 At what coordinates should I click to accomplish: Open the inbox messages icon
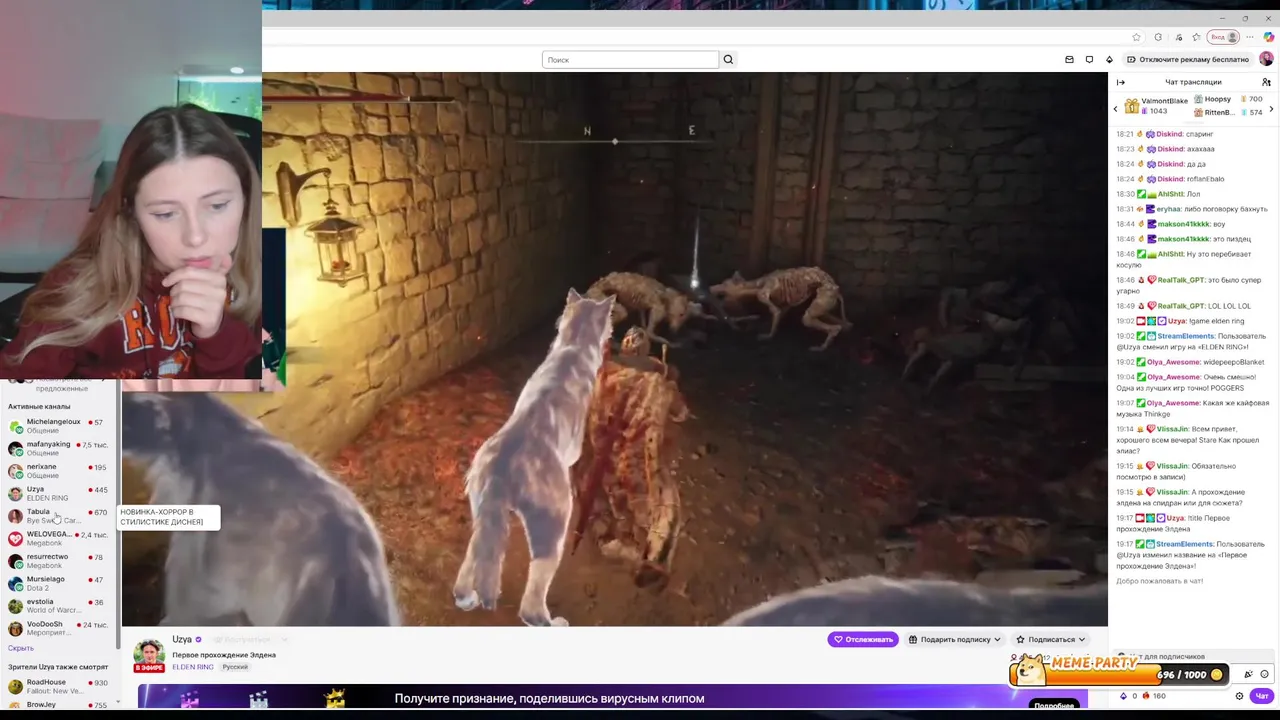pyautogui.click(x=1069, y=59)
